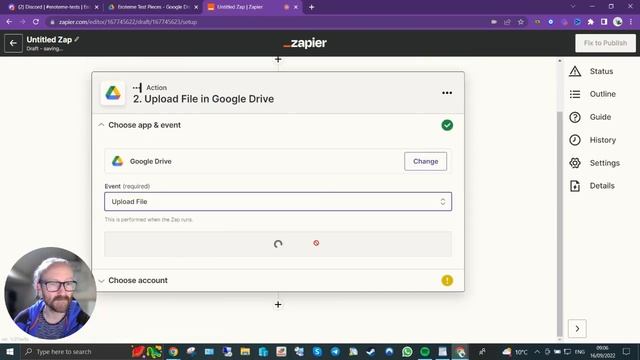This screenshot has height=360, width=640.
Task: Click the presenter webcam thumbnail
Action: pyautogui.click(x=50, y=293)
